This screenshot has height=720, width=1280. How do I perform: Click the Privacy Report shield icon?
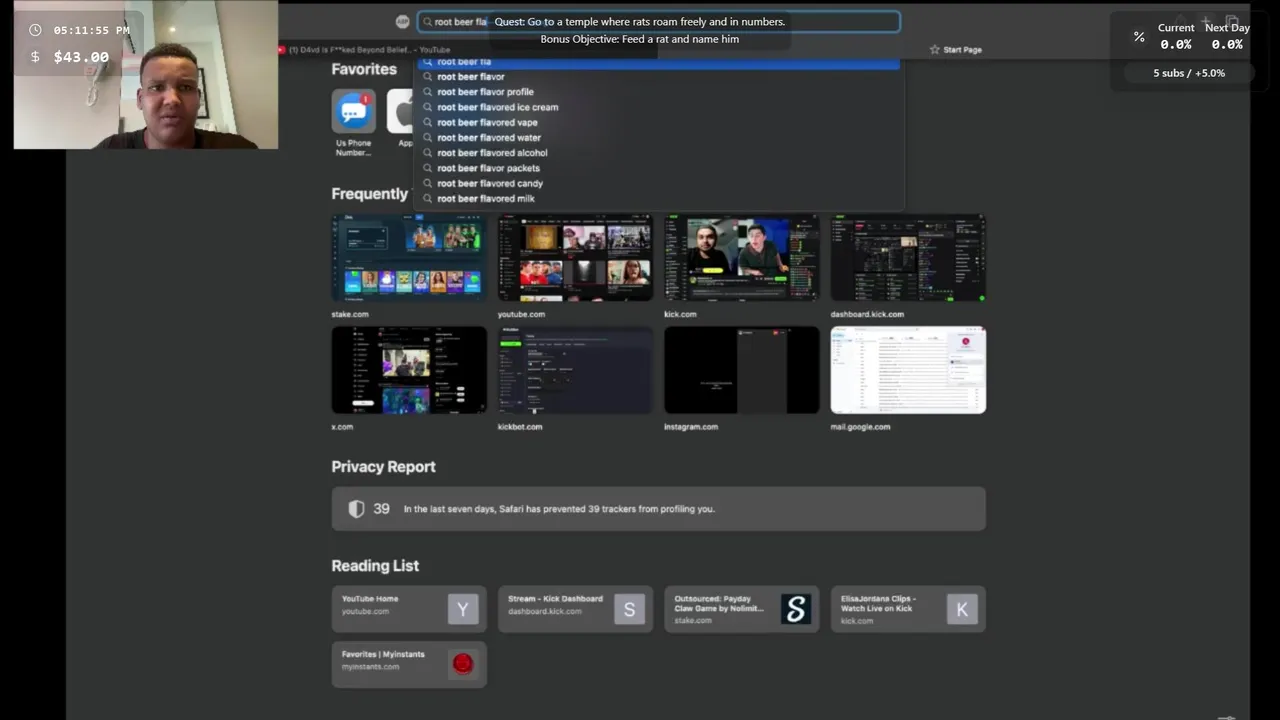pos(356,509)
